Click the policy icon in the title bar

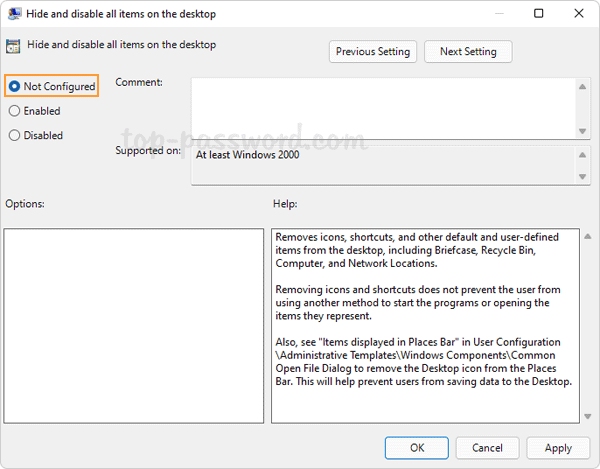pyautogui.click(x=14, y=14)
